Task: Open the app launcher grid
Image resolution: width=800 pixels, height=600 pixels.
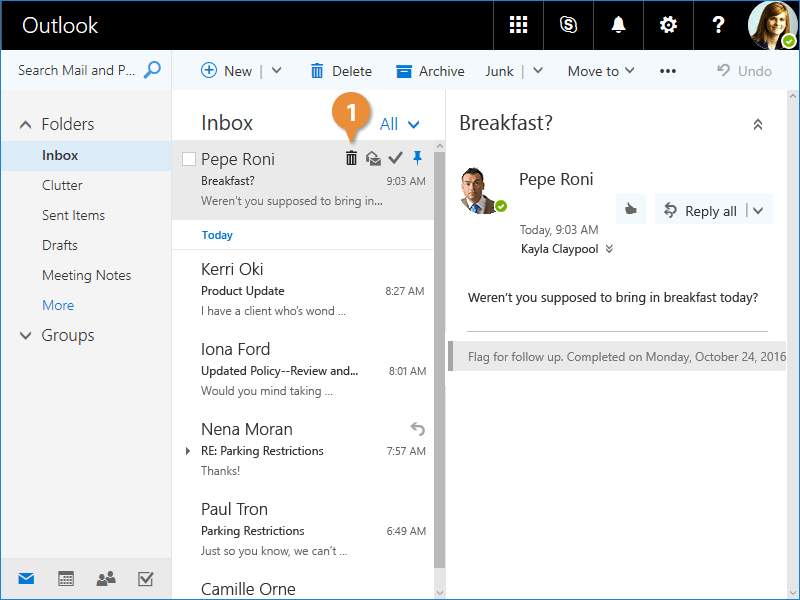Action: click(x=518, y=25)
